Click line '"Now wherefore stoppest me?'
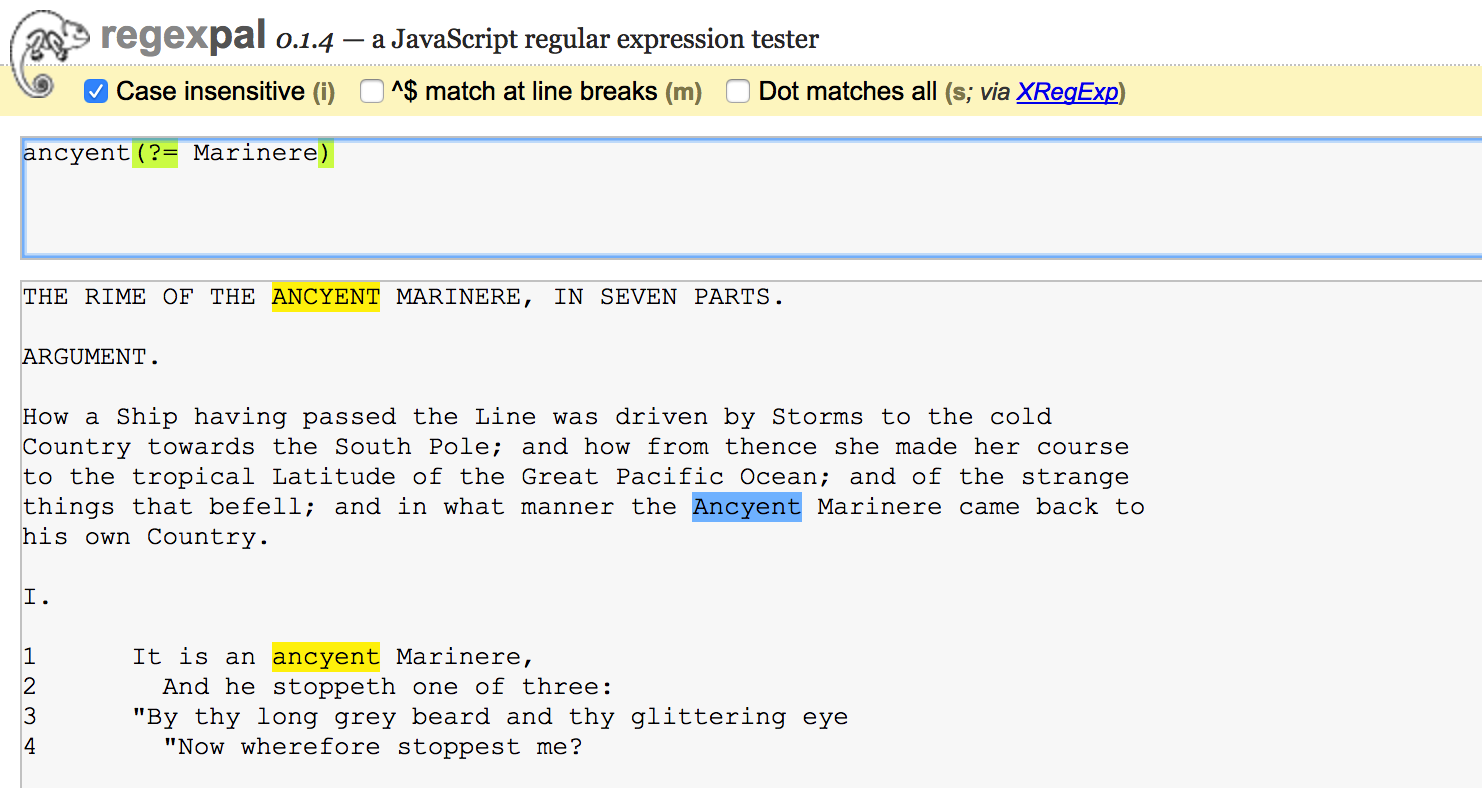The image size is (1482, 788). (372, 747)
